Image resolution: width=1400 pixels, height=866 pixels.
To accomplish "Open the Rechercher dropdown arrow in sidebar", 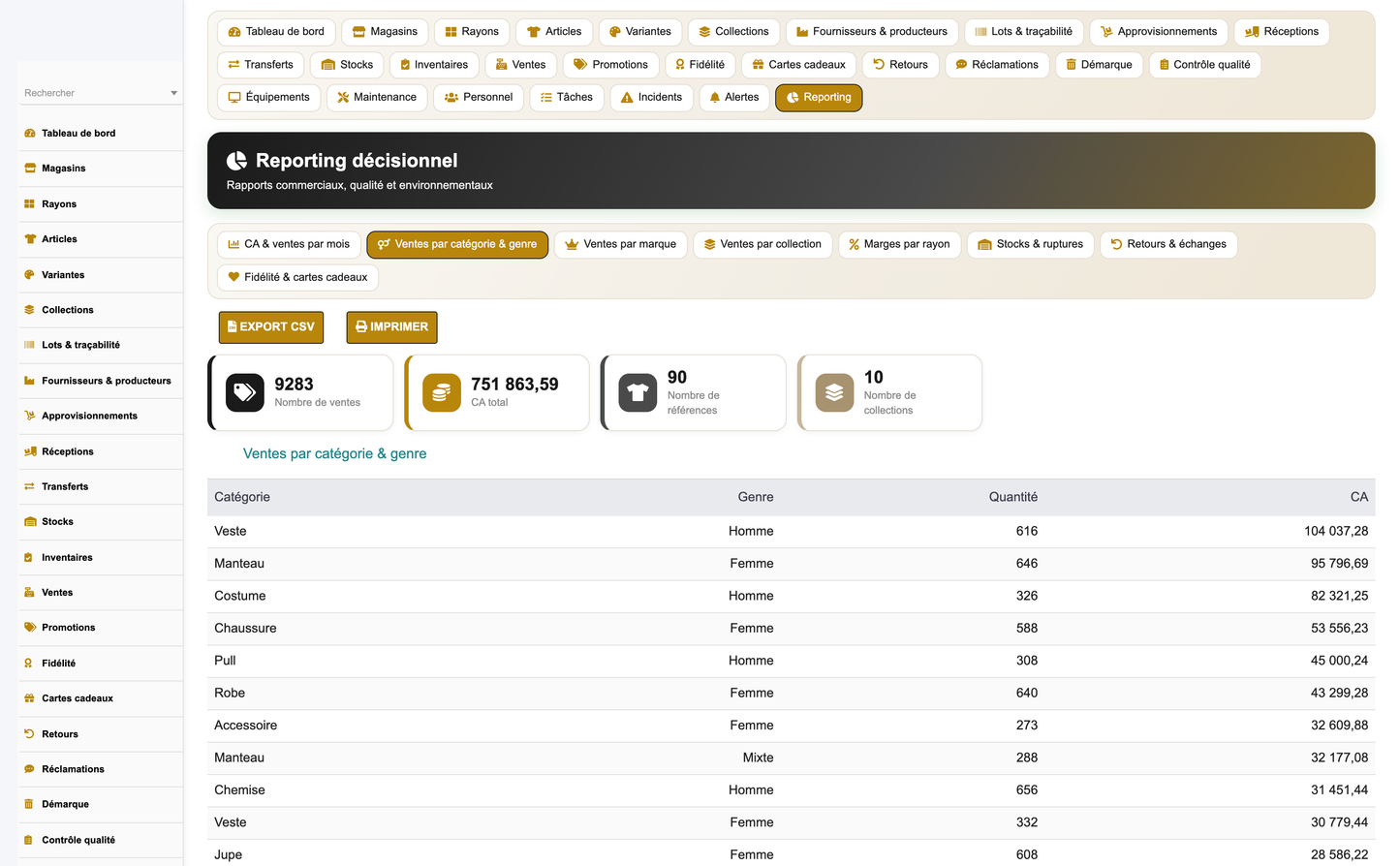I will [x=174, y=93].
